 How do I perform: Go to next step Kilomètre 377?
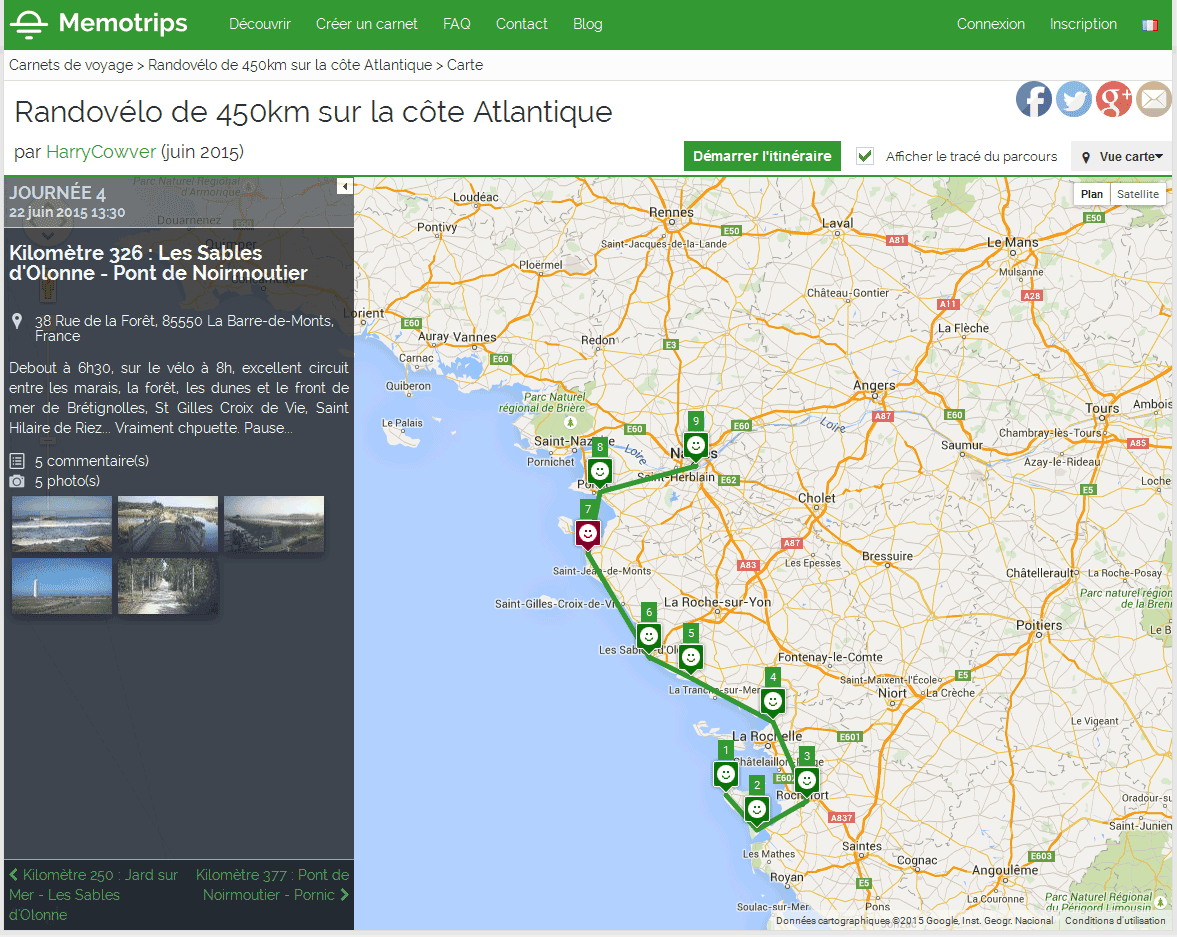pyautogui.click(x=272, y=884)
